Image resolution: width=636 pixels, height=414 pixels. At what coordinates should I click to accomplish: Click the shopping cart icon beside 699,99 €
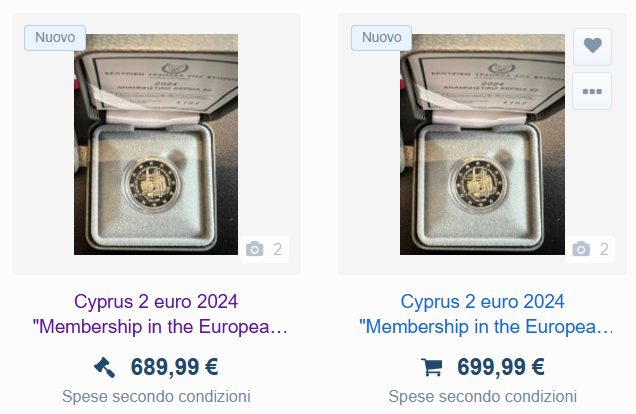(x=432, y=366)
